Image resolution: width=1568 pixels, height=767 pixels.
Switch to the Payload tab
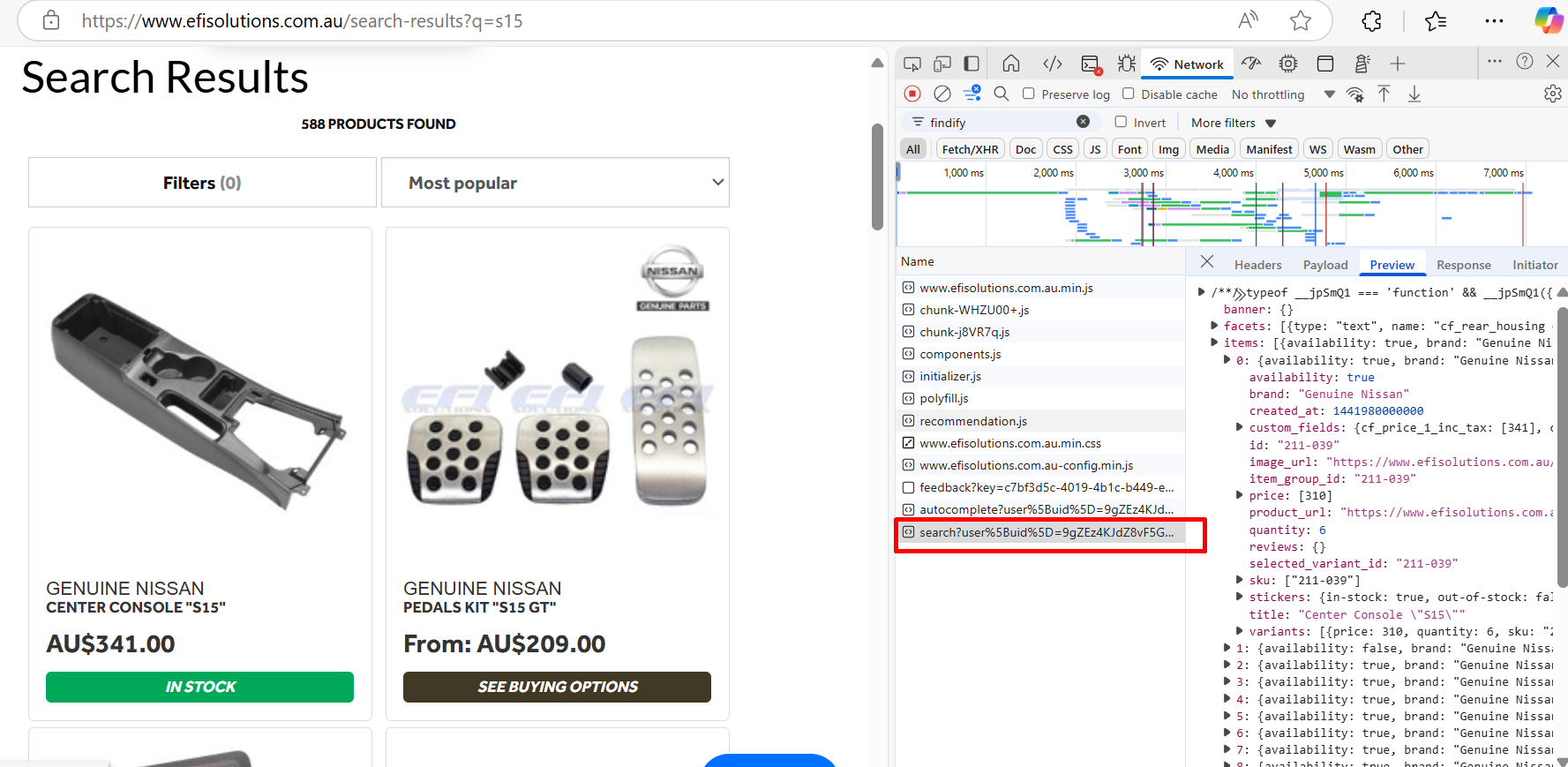pyautogui.click(x=1325, y=265)
